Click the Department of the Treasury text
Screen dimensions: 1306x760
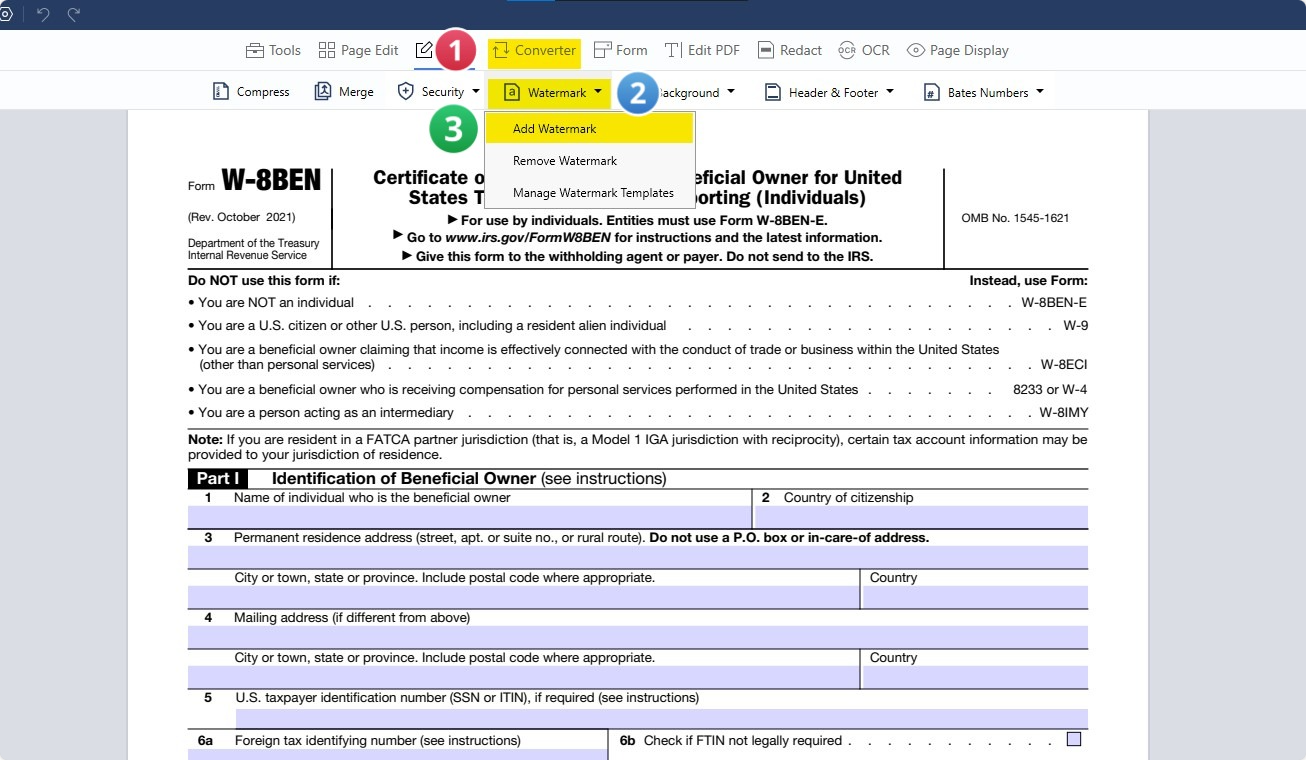[x=254, y=243]
